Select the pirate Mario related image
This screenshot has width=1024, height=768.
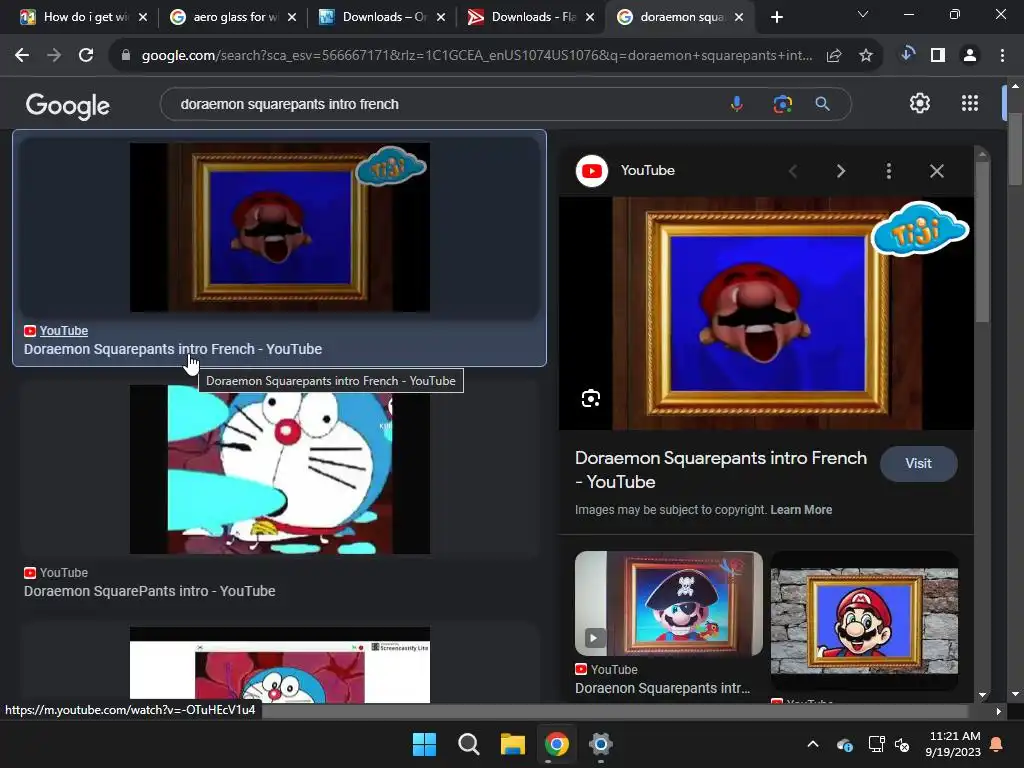[x=669, y=603]
